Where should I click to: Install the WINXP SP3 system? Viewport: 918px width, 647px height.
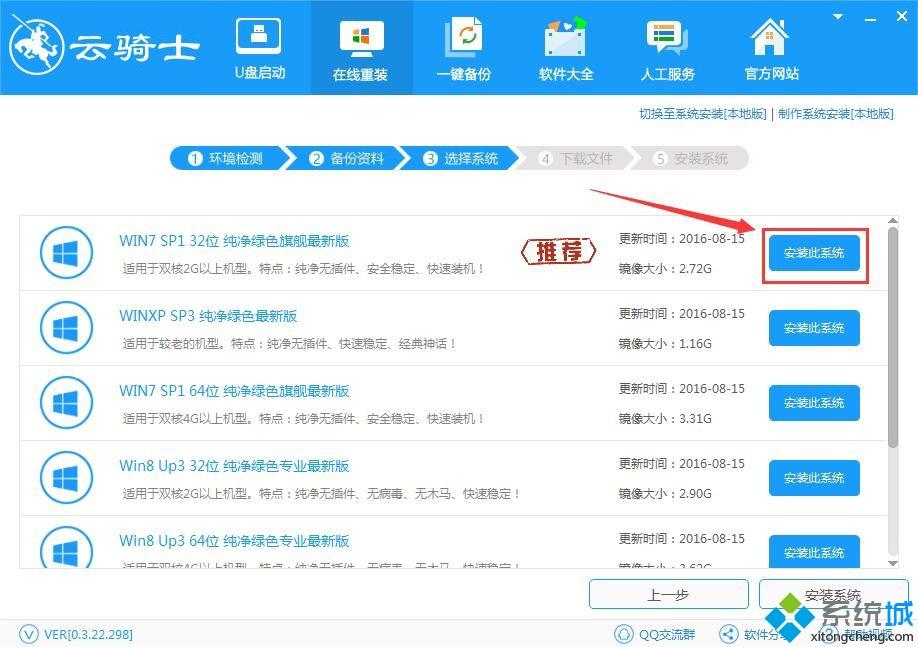(814, 328)
